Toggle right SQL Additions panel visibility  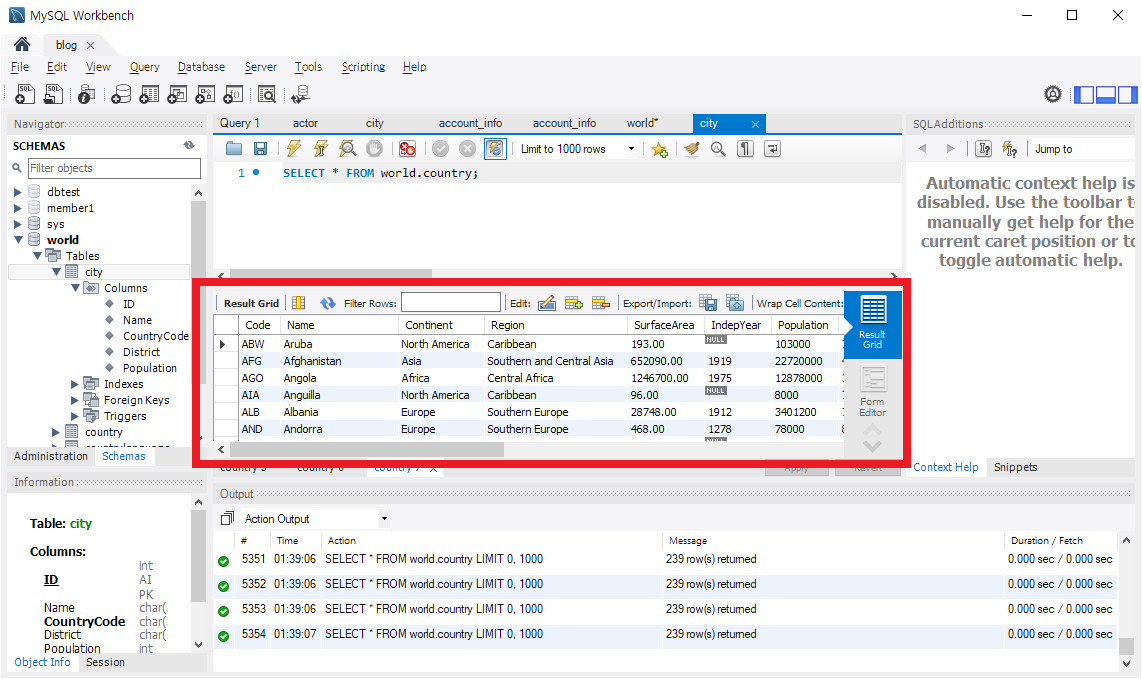click(x=1127, y=95)
